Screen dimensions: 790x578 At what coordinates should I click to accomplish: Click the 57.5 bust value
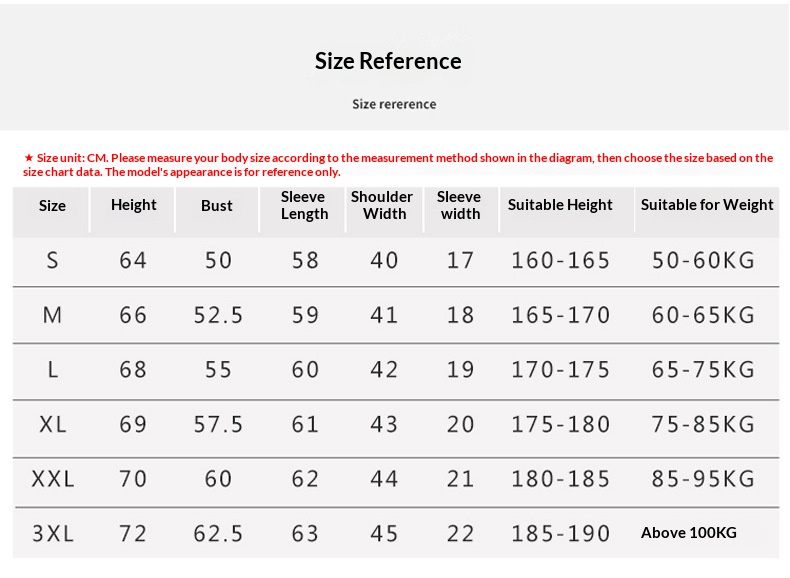218,424
